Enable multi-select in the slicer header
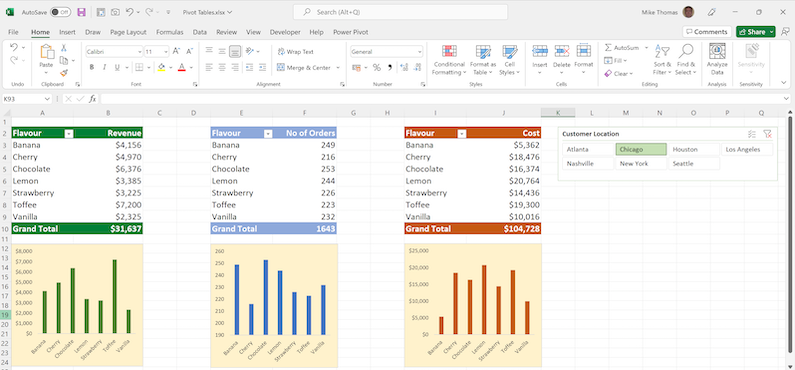 [x=752, y=134]
